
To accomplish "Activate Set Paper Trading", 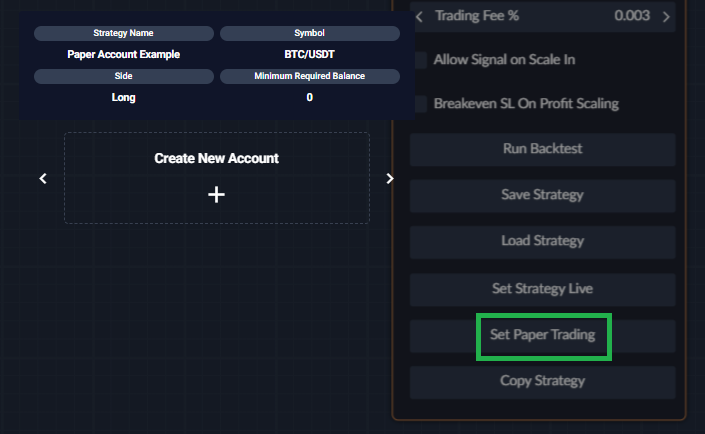I will click(x=542, y=336).
